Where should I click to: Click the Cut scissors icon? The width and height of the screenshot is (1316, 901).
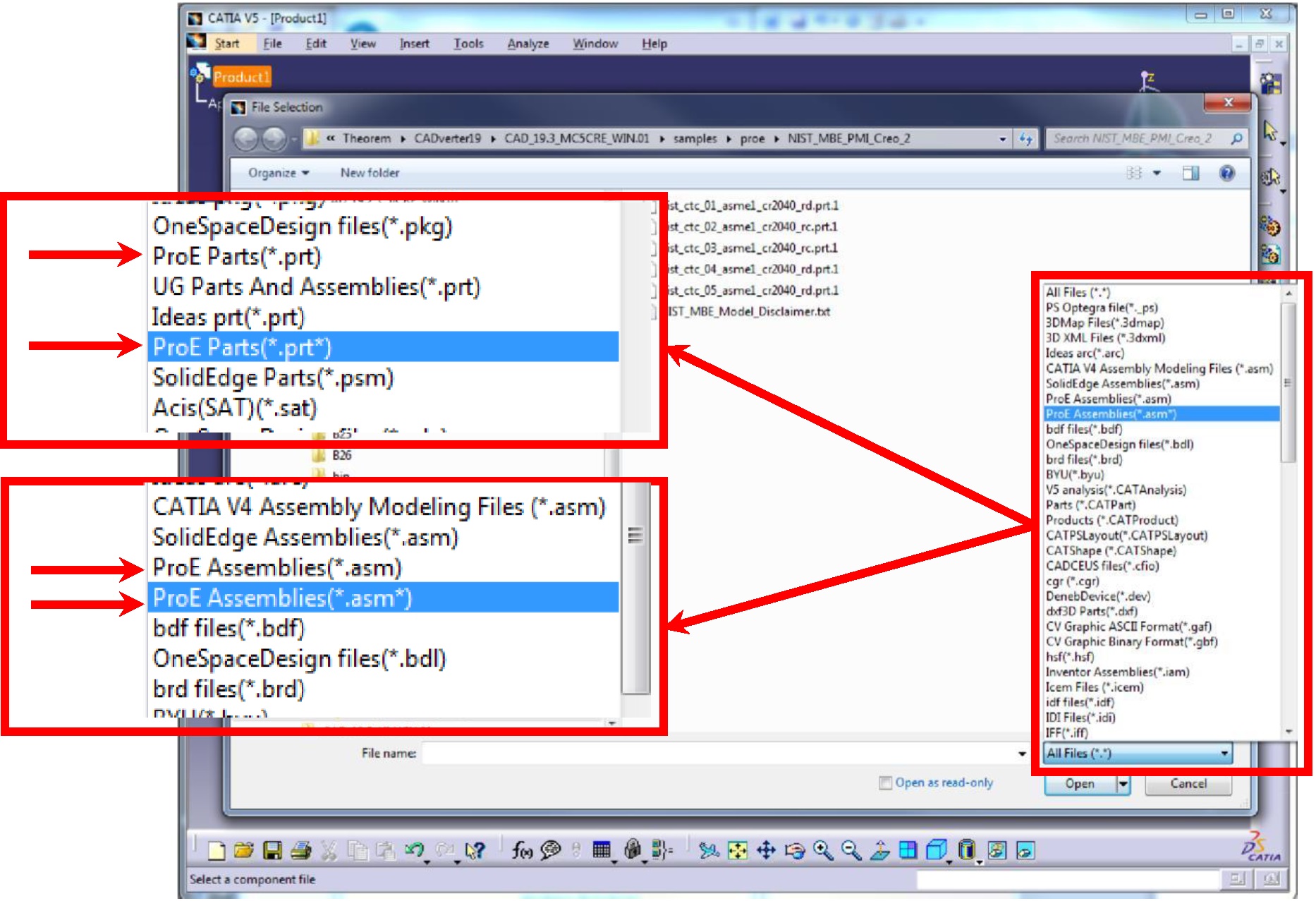(x=329, y=851)
